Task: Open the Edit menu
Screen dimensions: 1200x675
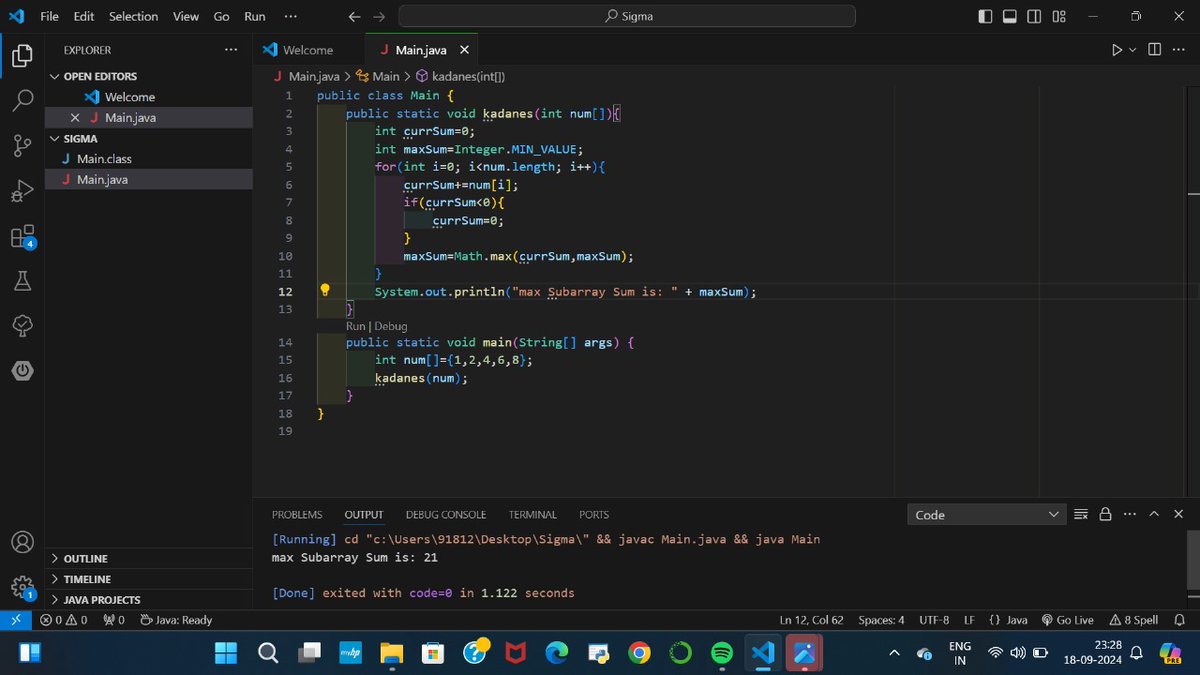Action: [84, 16]
